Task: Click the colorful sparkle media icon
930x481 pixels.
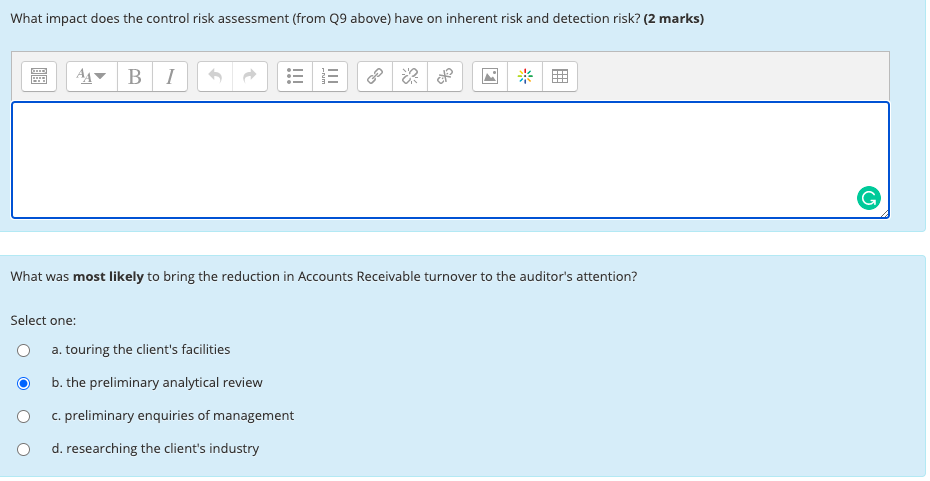Action: tap(525, 77)
